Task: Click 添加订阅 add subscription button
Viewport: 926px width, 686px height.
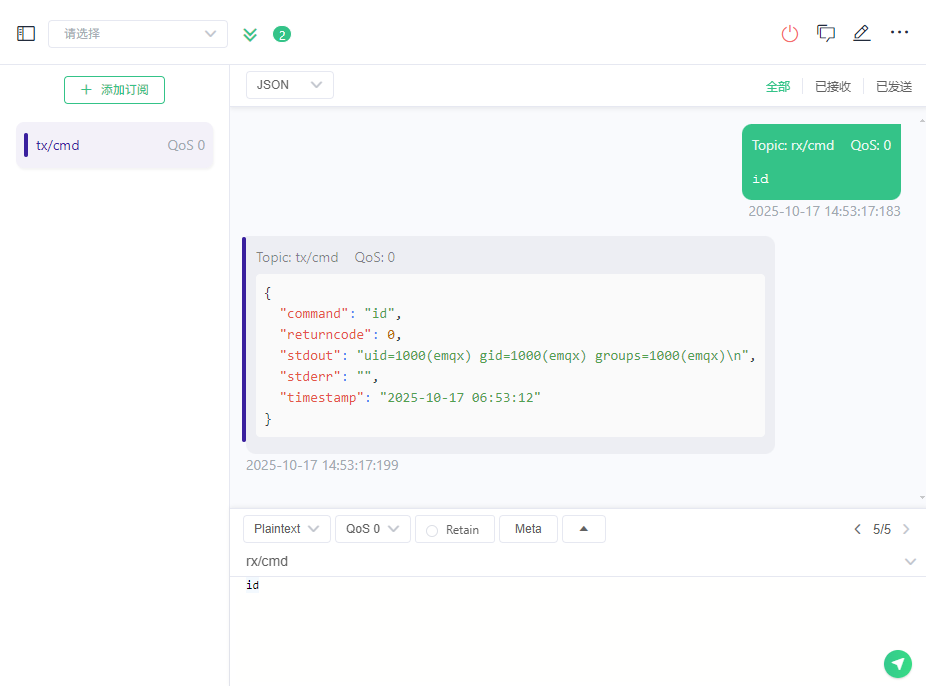Action: [x=115, y=90]
